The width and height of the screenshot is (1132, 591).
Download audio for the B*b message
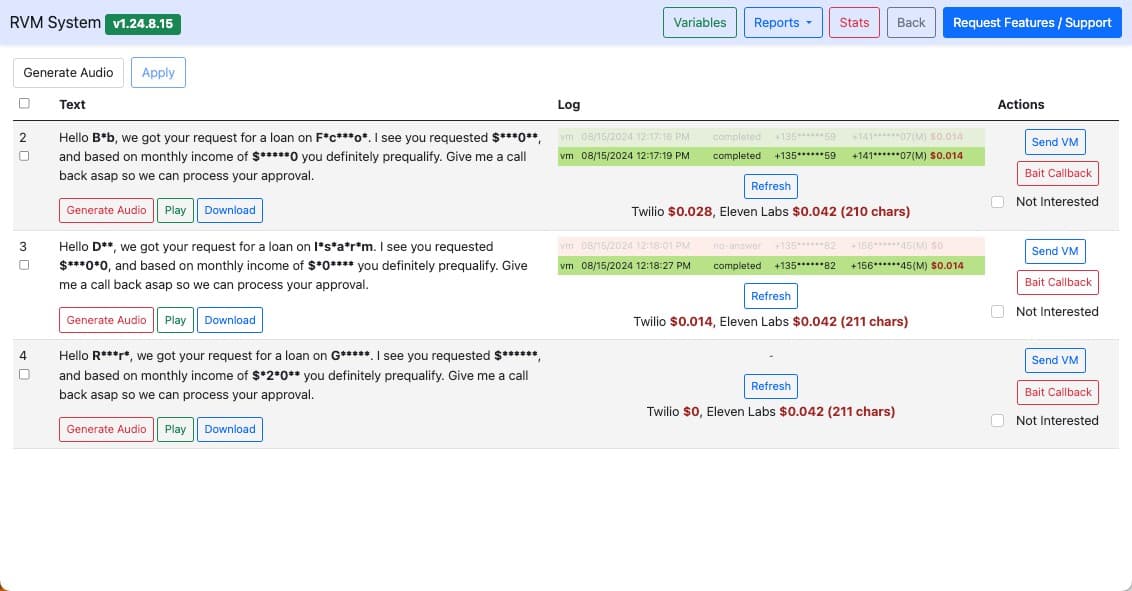tap(230, 210)
